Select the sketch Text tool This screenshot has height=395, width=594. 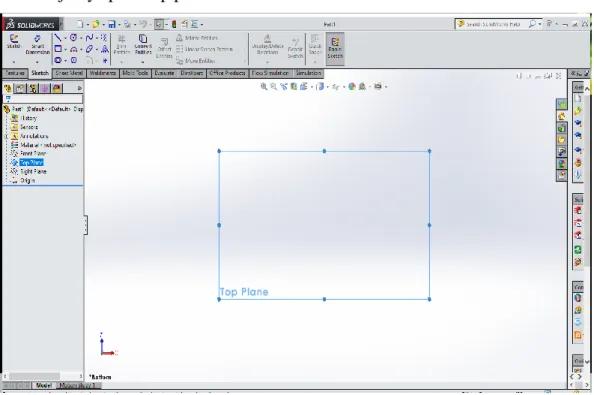point(105,49)
